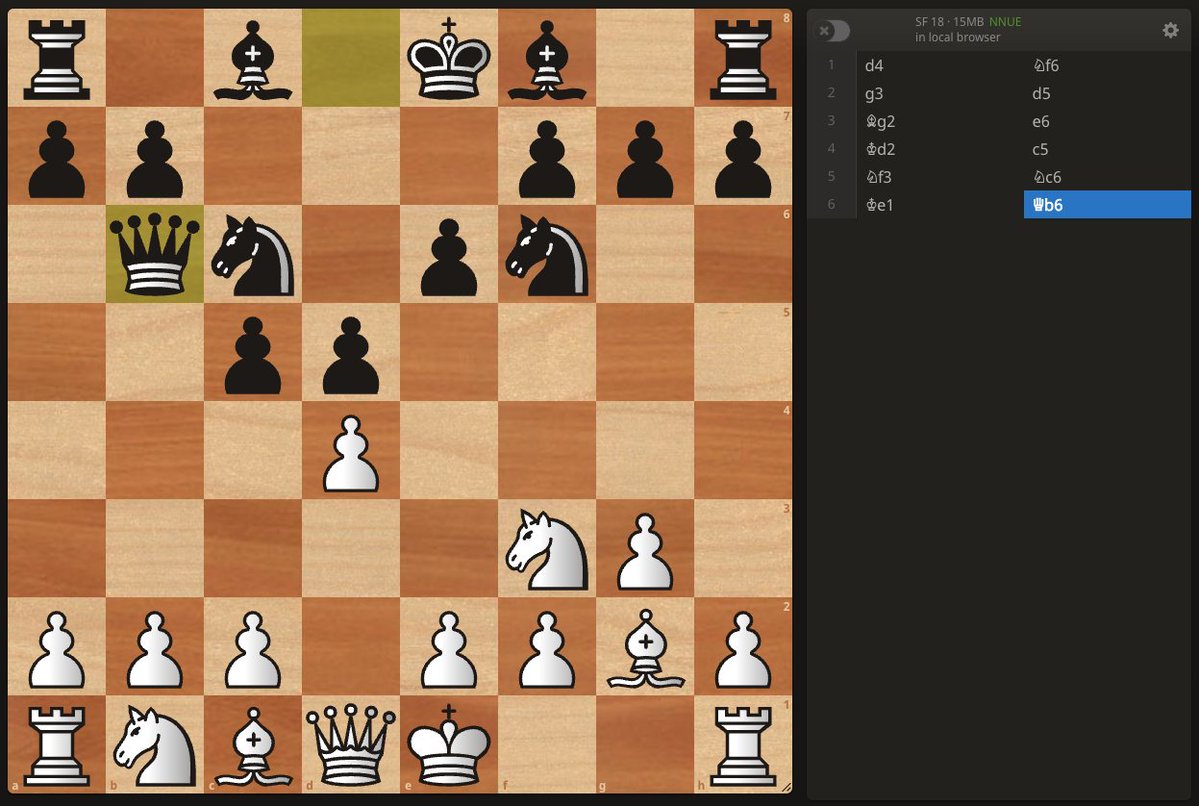Click the white bishop on g2
Viewport: 1199px width, 806px height.
pyautogui.click(x=645, y=646)
